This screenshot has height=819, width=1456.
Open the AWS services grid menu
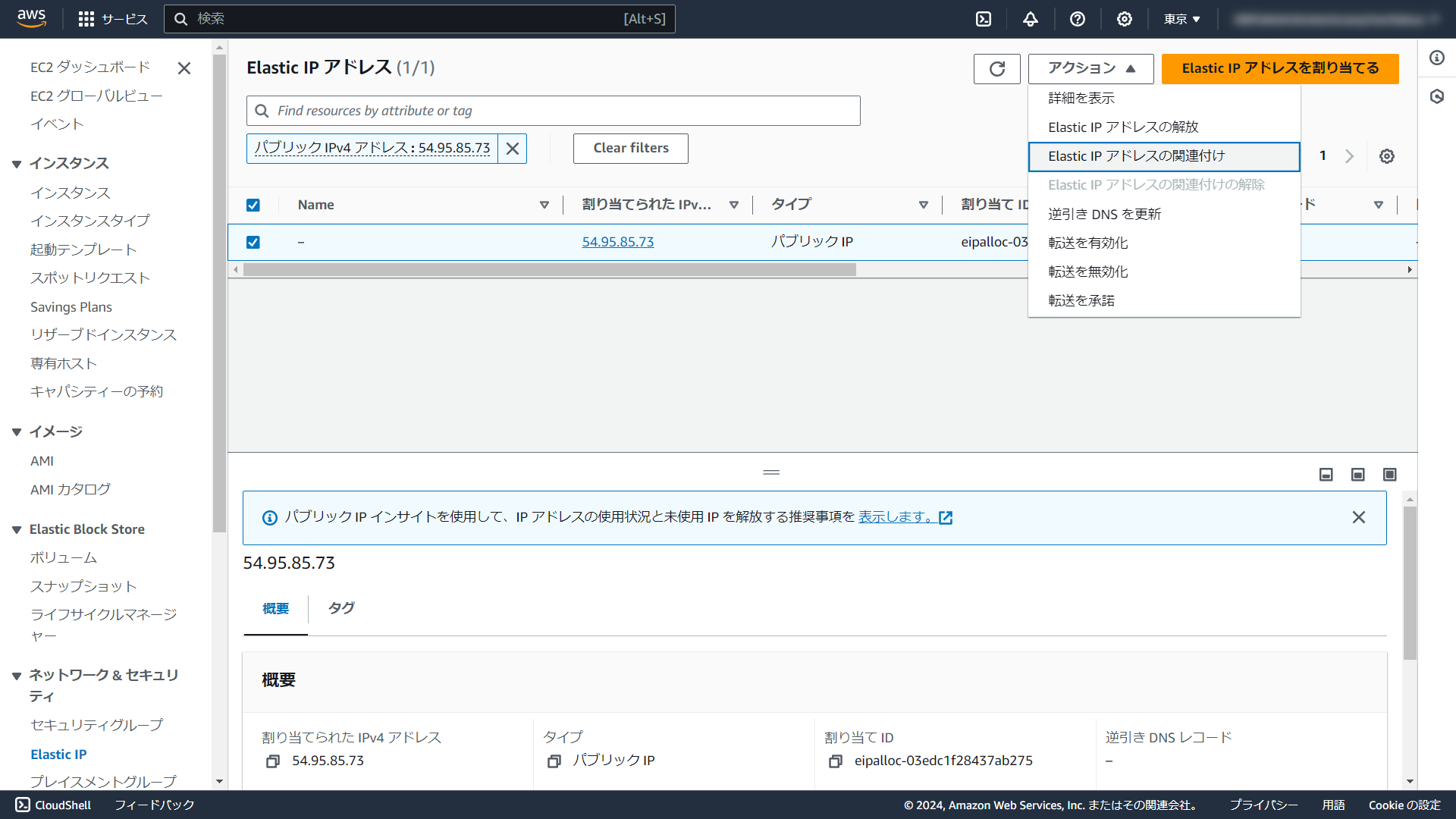click(x=86, y=19)
